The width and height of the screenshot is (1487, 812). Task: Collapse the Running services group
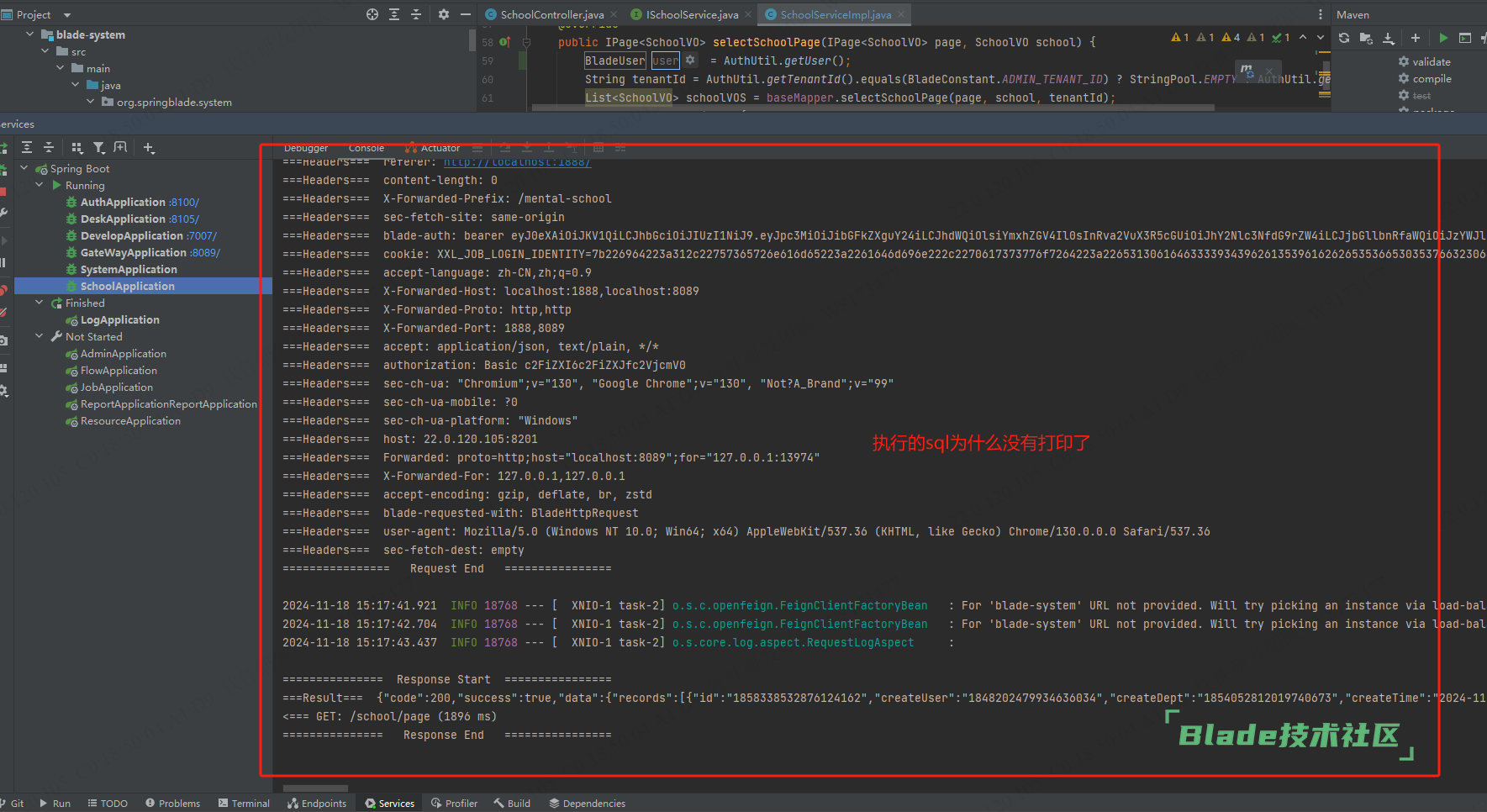coord(39,185)
